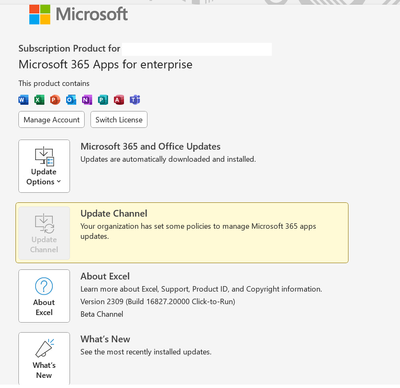This screenshot has width=400, height=388.
Task: Click the Word app icon
Action: [23, 100]
